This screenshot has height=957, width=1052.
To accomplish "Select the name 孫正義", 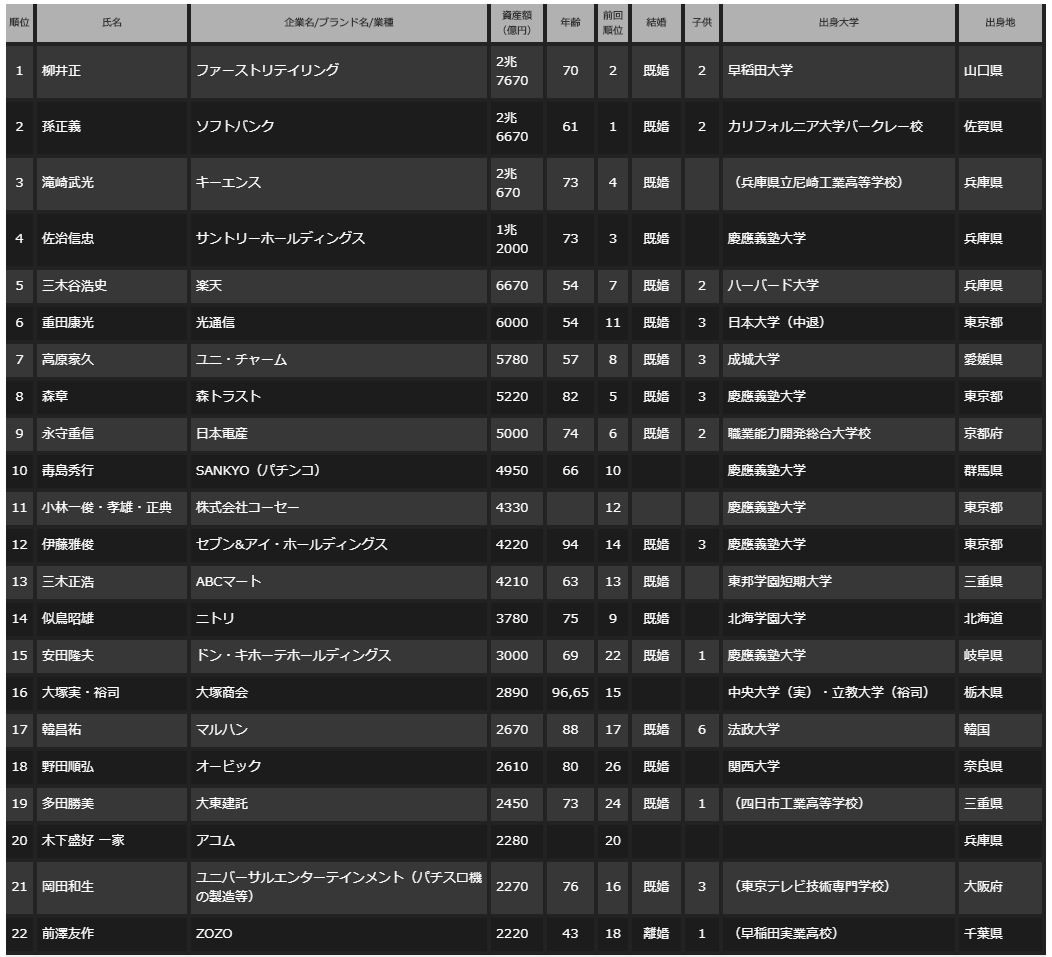I will (61, 126).
